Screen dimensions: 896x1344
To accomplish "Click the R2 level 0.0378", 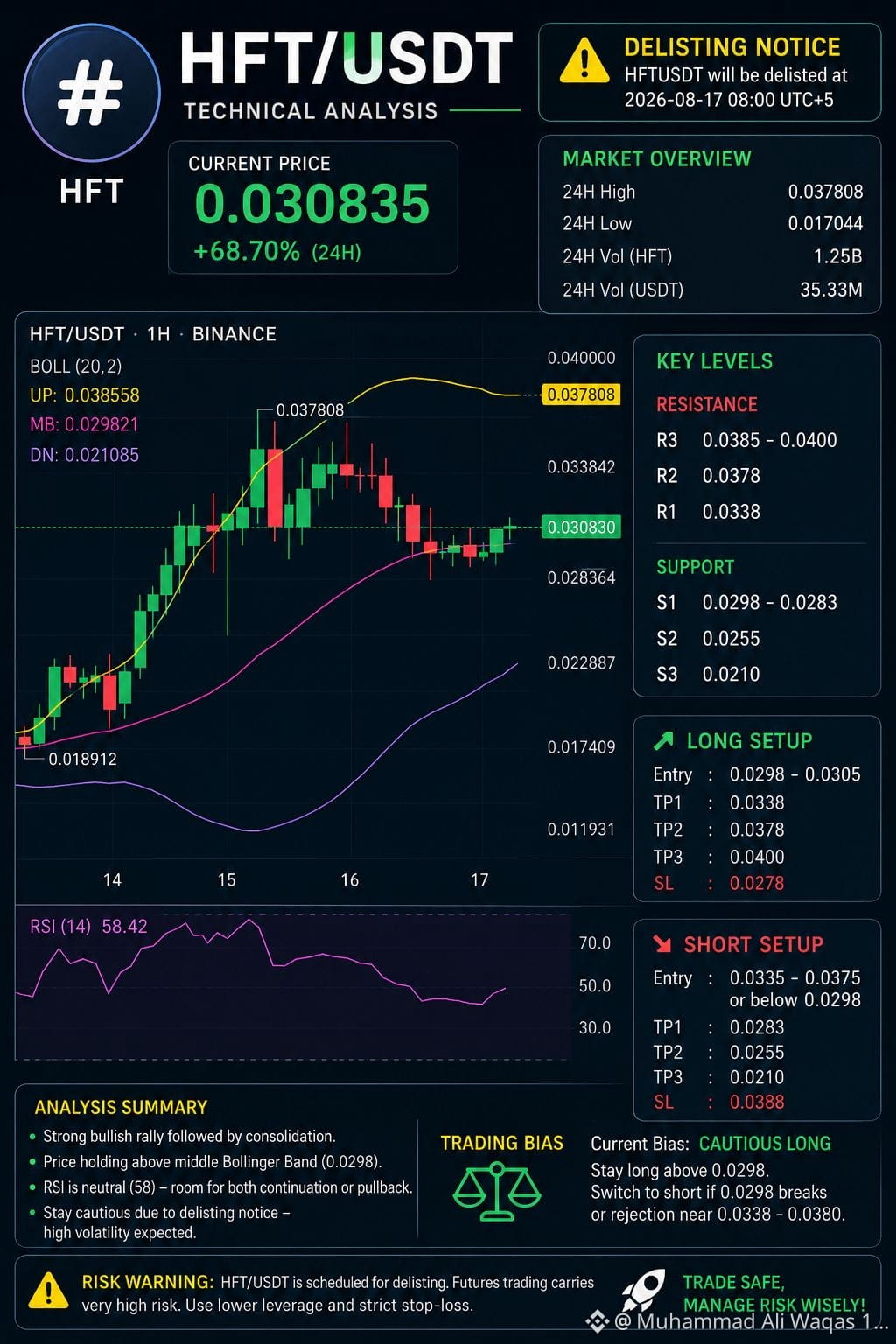I will pos(708,476).
